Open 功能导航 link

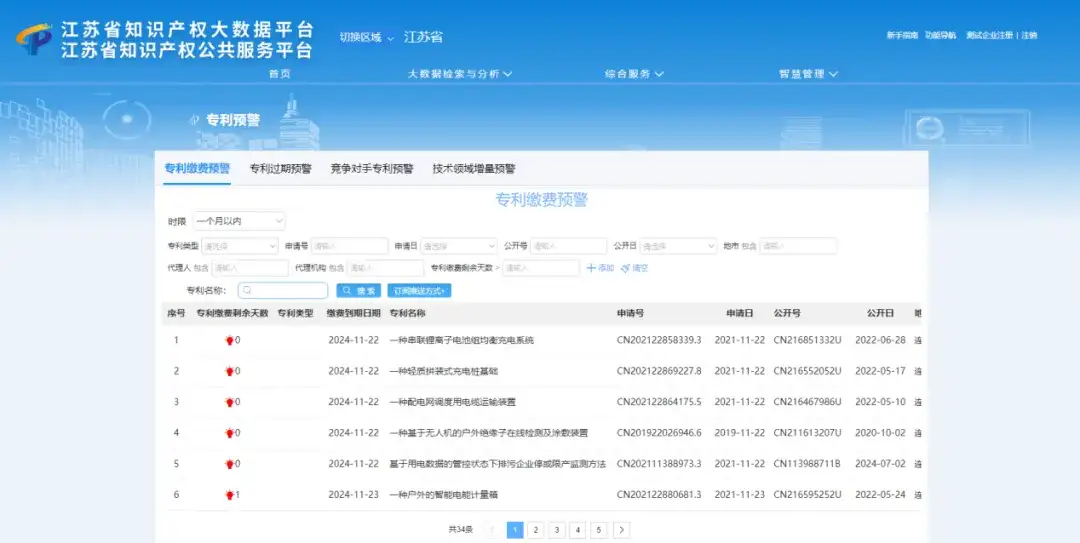pyautogui.click(x=940, y=35)
